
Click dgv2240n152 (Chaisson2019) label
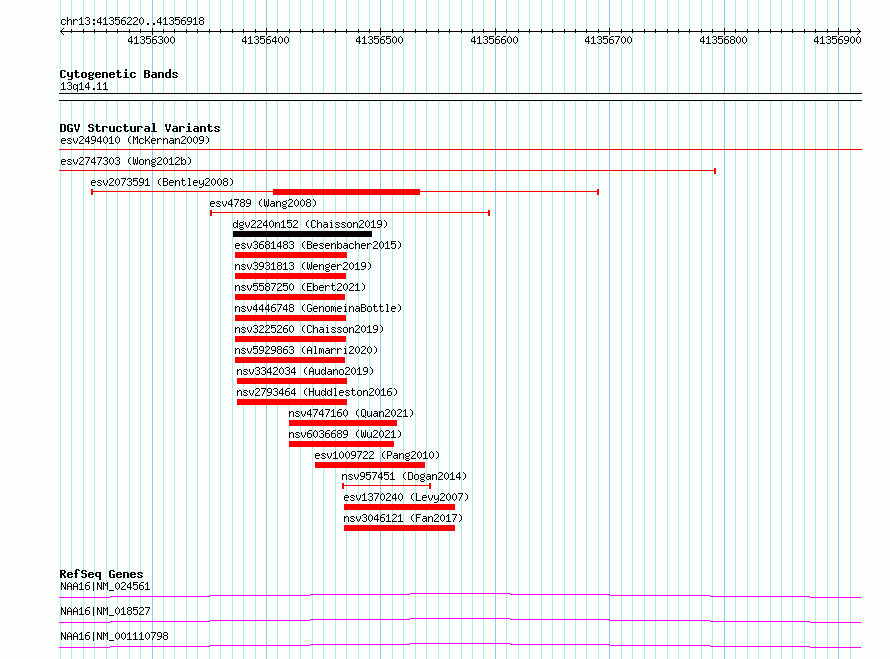click(310, 224)
